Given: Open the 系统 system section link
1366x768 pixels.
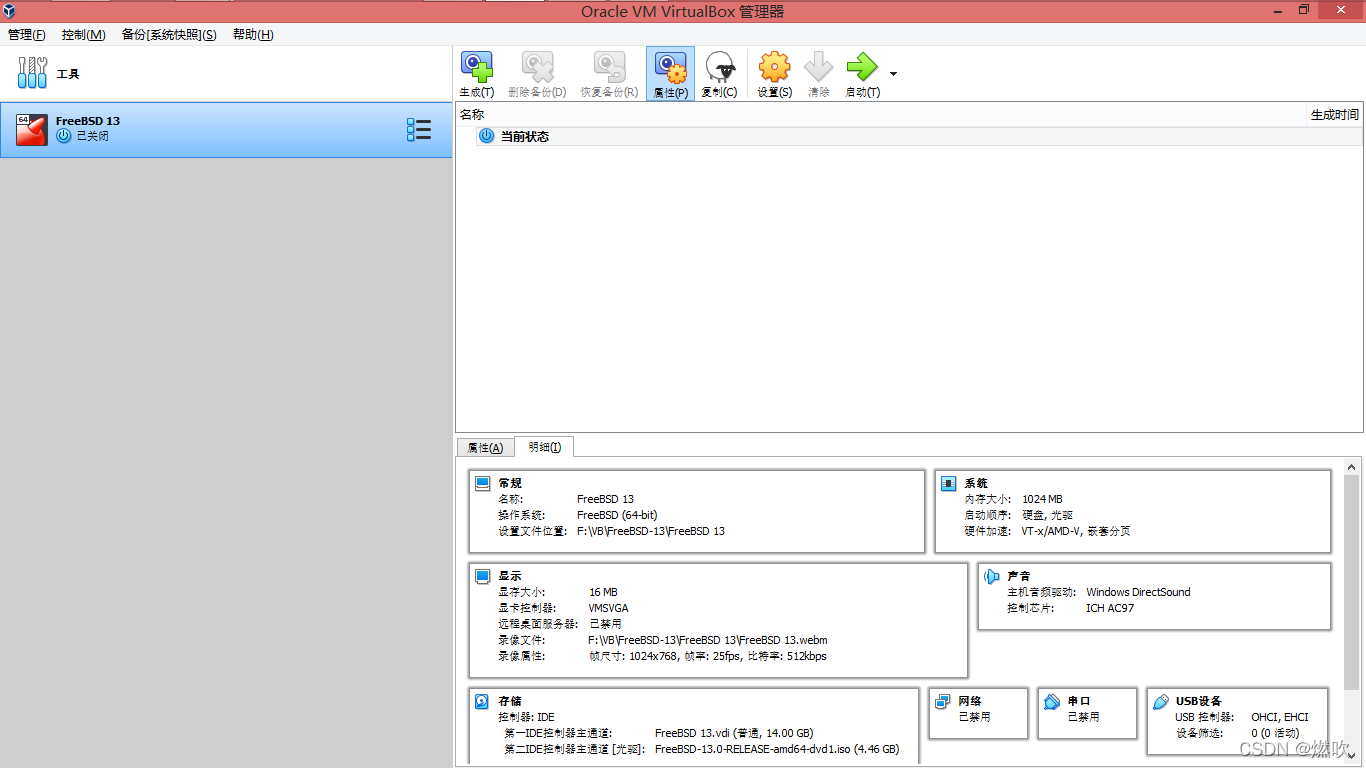Looking at the screenshot, I should pos(976,483).
